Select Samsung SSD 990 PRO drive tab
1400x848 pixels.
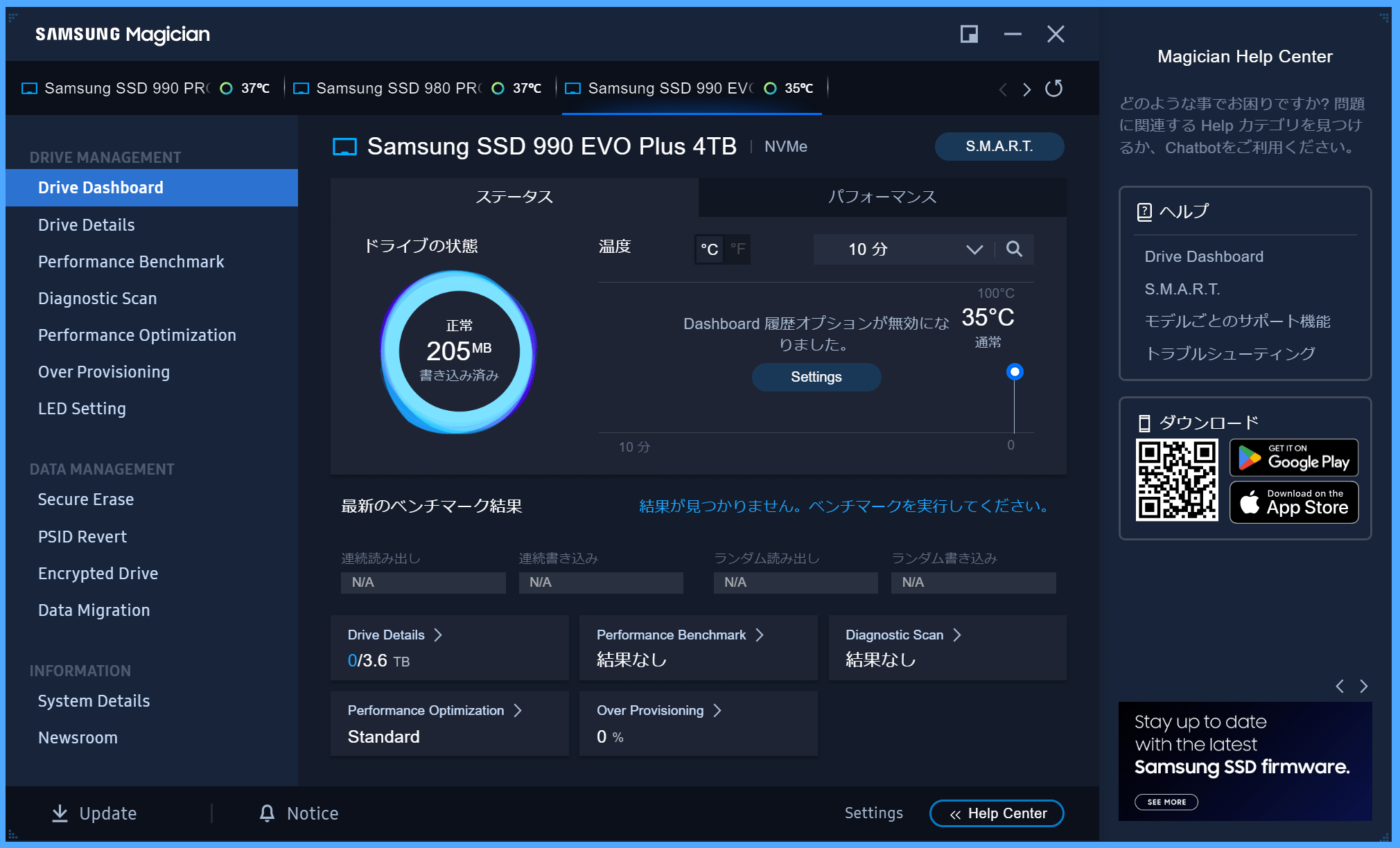(146, 89)
